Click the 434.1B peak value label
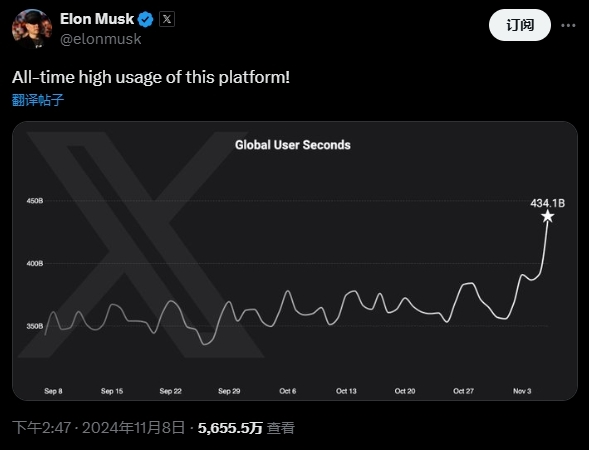The width and height of the screenshot is (589, 450). [547, 203]
